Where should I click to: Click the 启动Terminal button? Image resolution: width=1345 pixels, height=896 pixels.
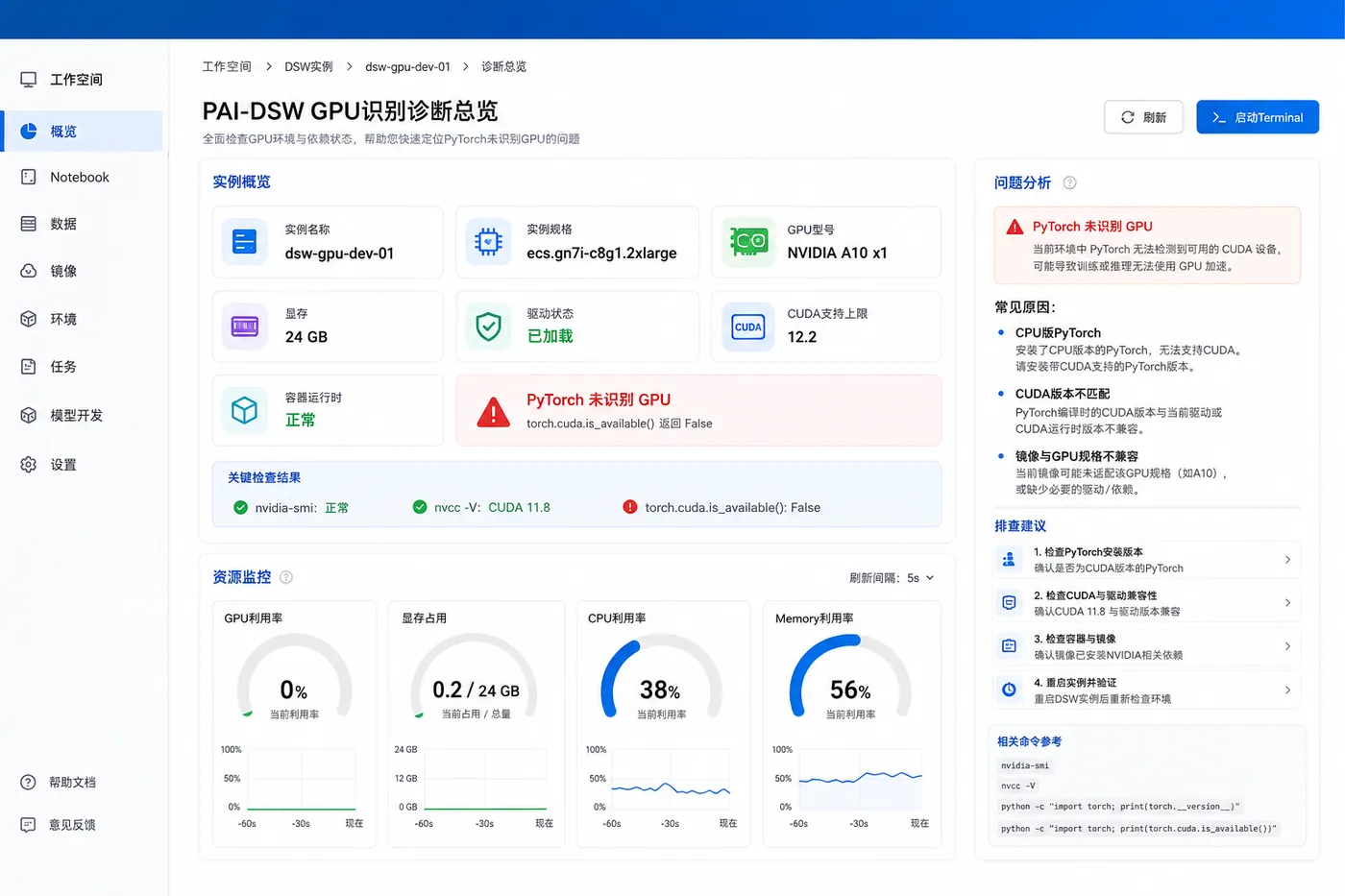point(1258,117)
